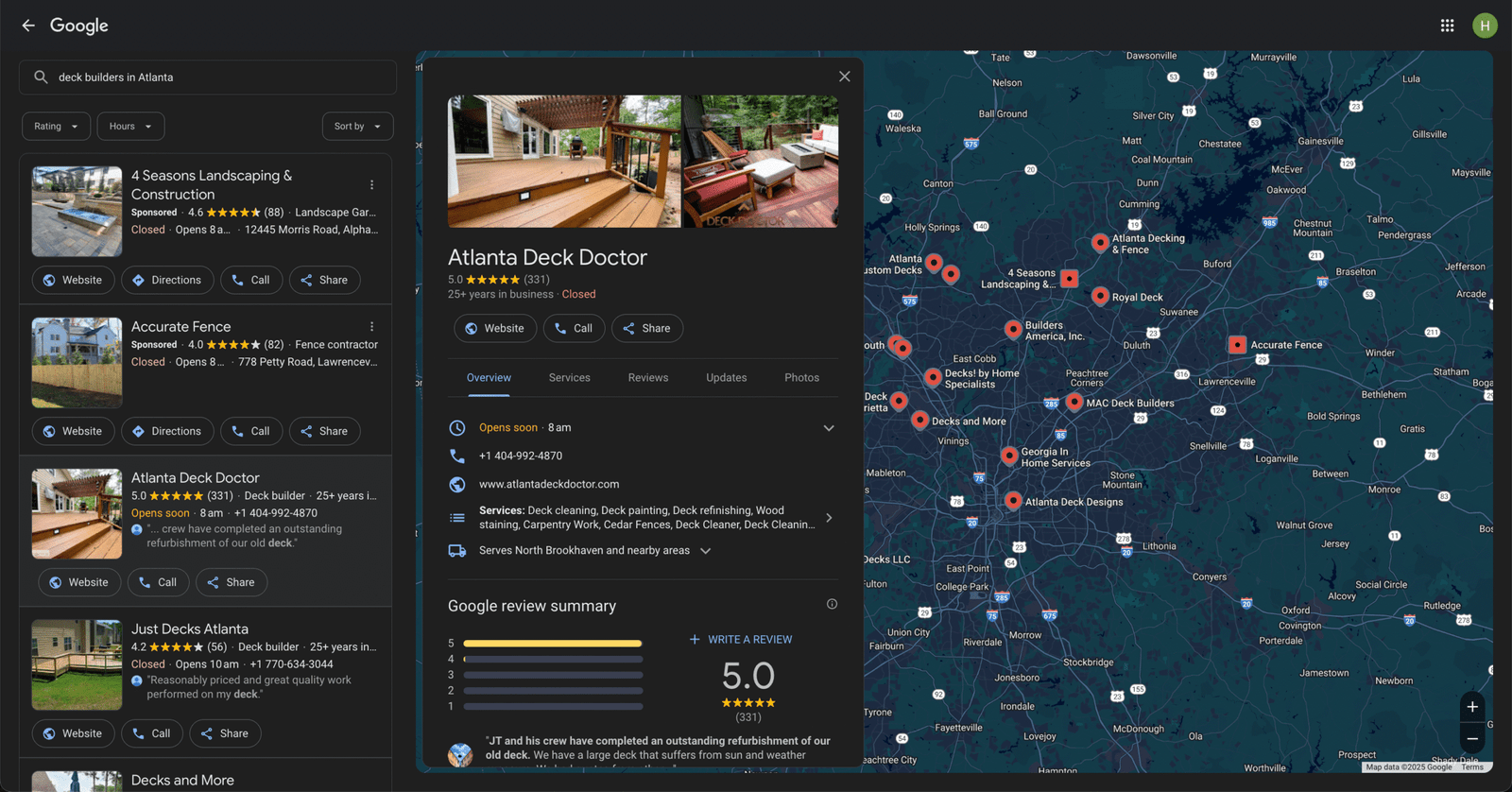Switch to the Services tab

tap(569, 377)
